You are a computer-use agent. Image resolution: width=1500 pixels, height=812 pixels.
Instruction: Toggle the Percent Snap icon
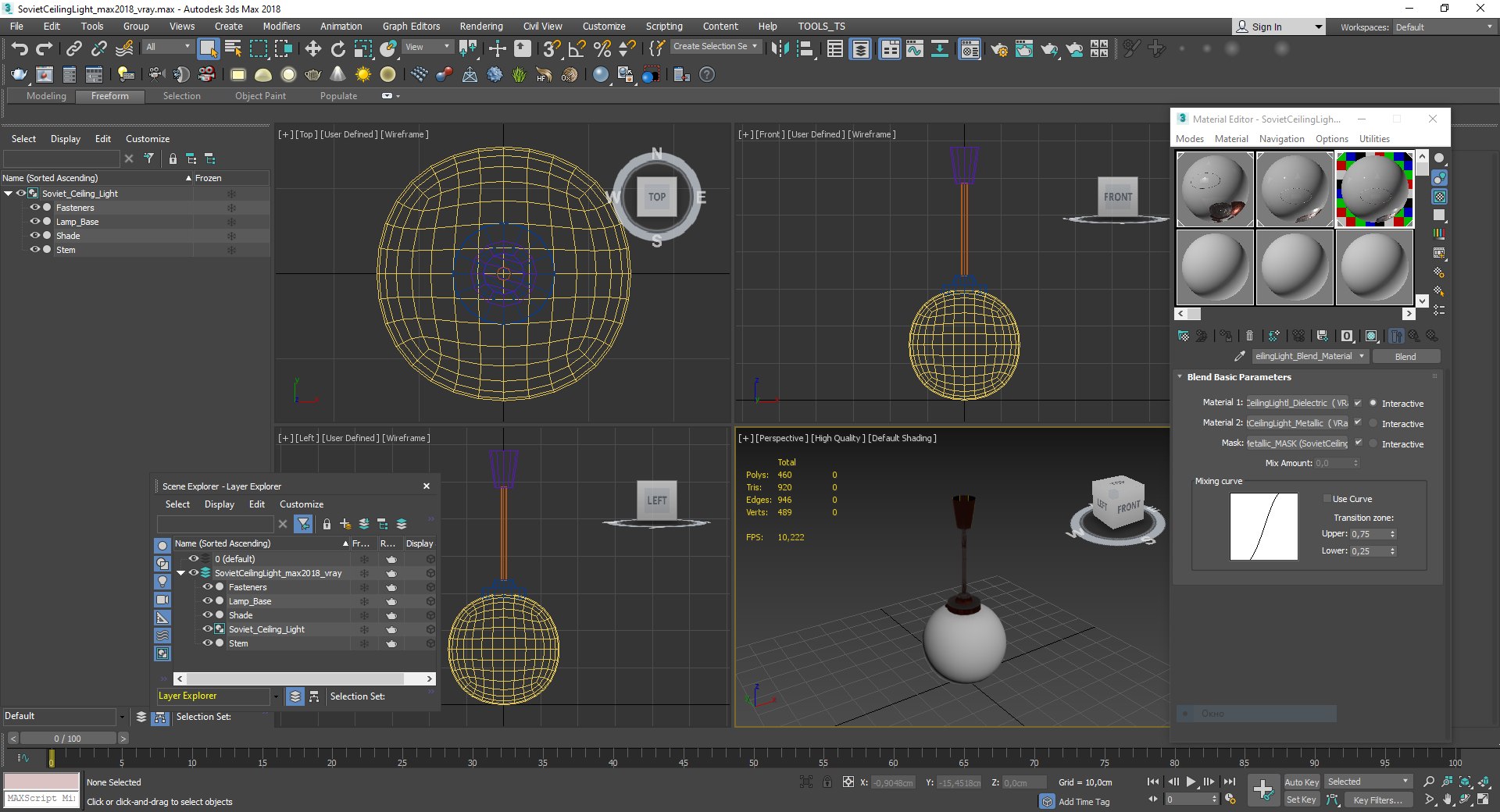(x=602, y=49)
